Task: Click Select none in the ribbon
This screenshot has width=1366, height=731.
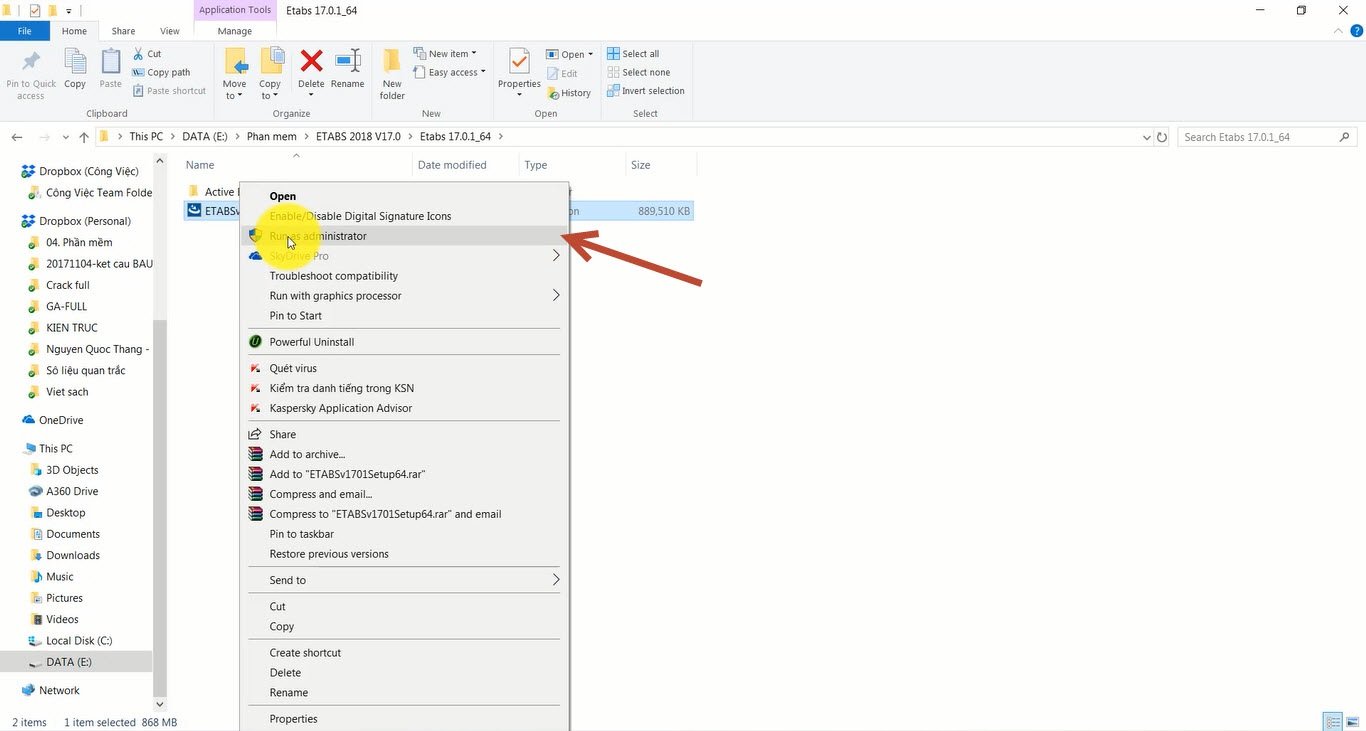Action: (638, 72)
